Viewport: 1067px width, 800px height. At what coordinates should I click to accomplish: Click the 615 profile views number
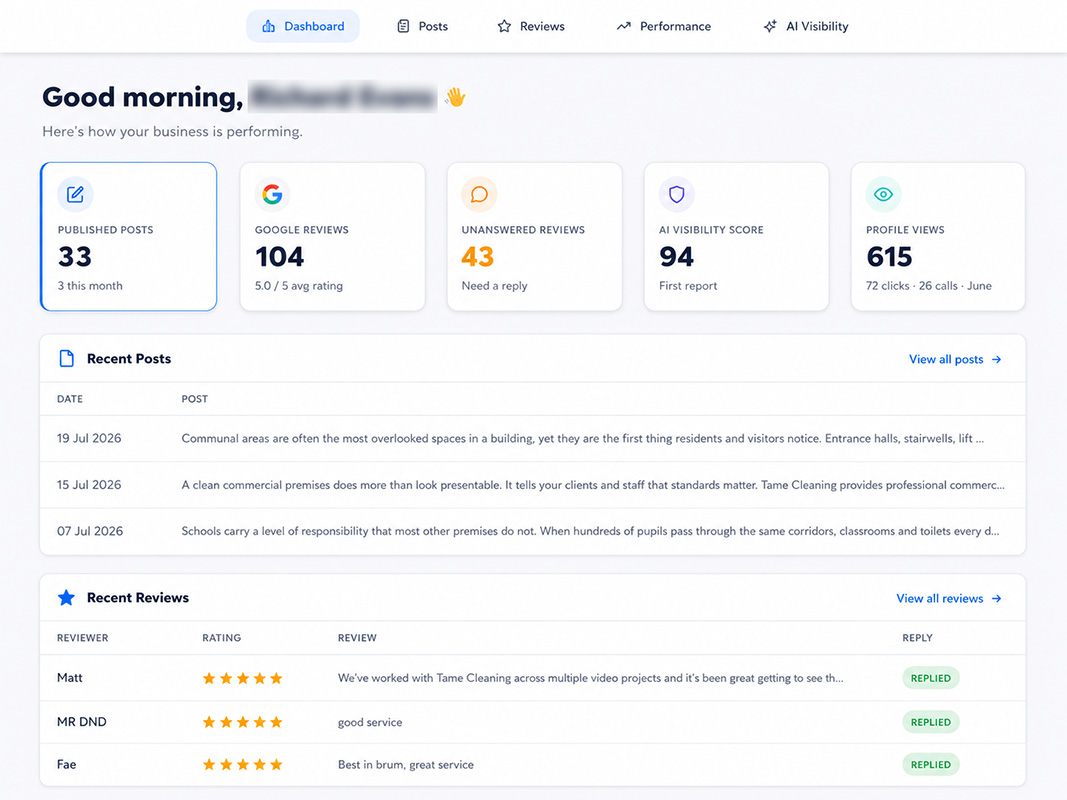point(889,257)
